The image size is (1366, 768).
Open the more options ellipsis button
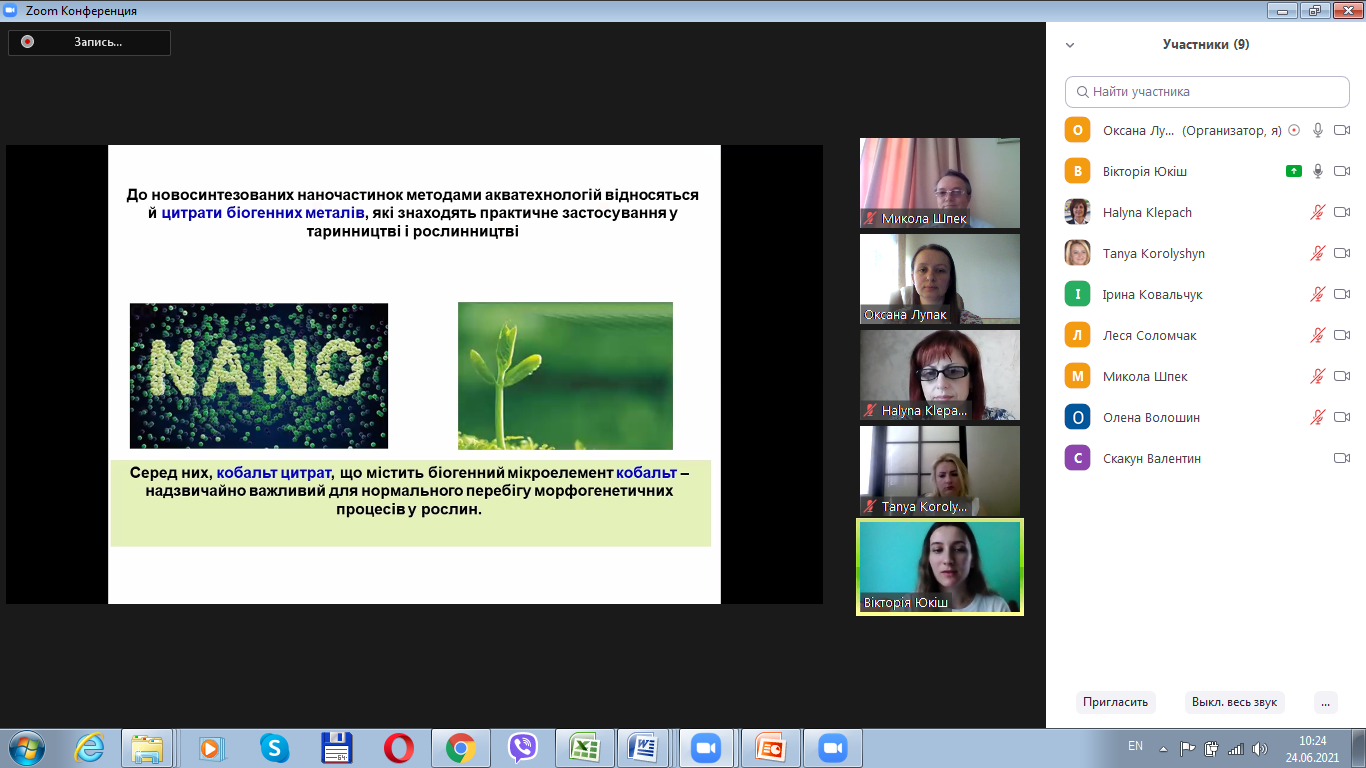coord(1325,702)
